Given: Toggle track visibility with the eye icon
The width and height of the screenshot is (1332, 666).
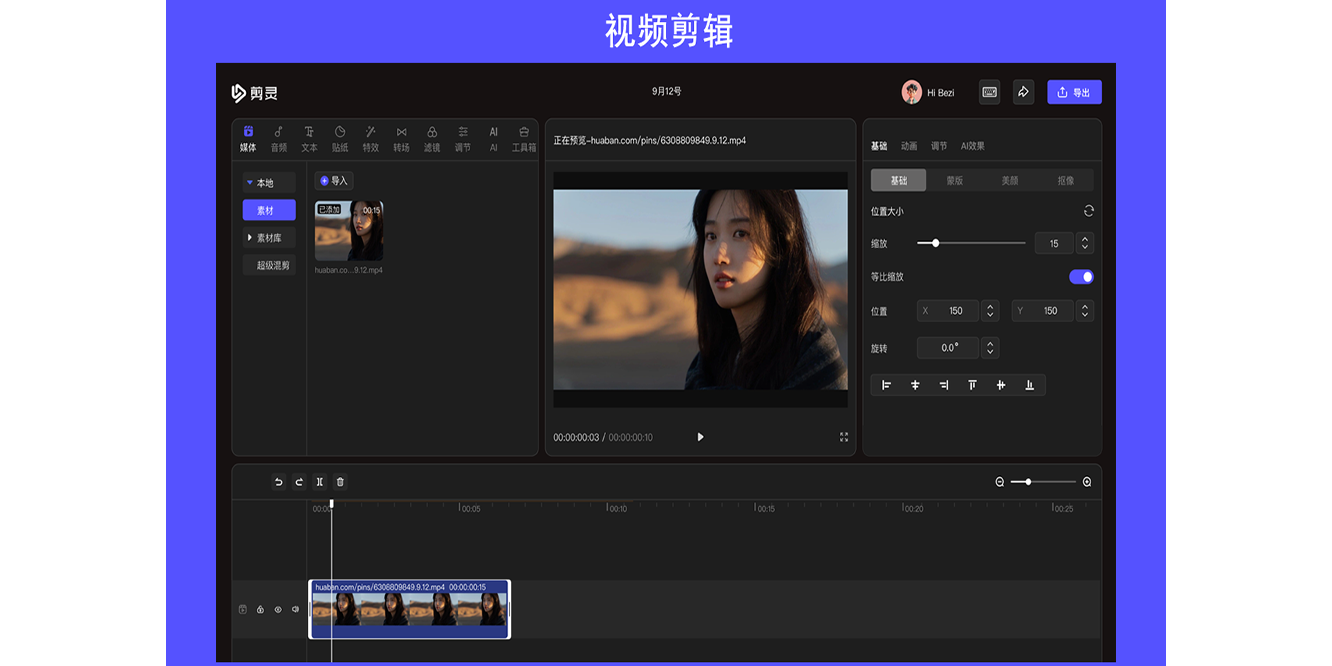Looking at the screenshot, I should point(278,608).
